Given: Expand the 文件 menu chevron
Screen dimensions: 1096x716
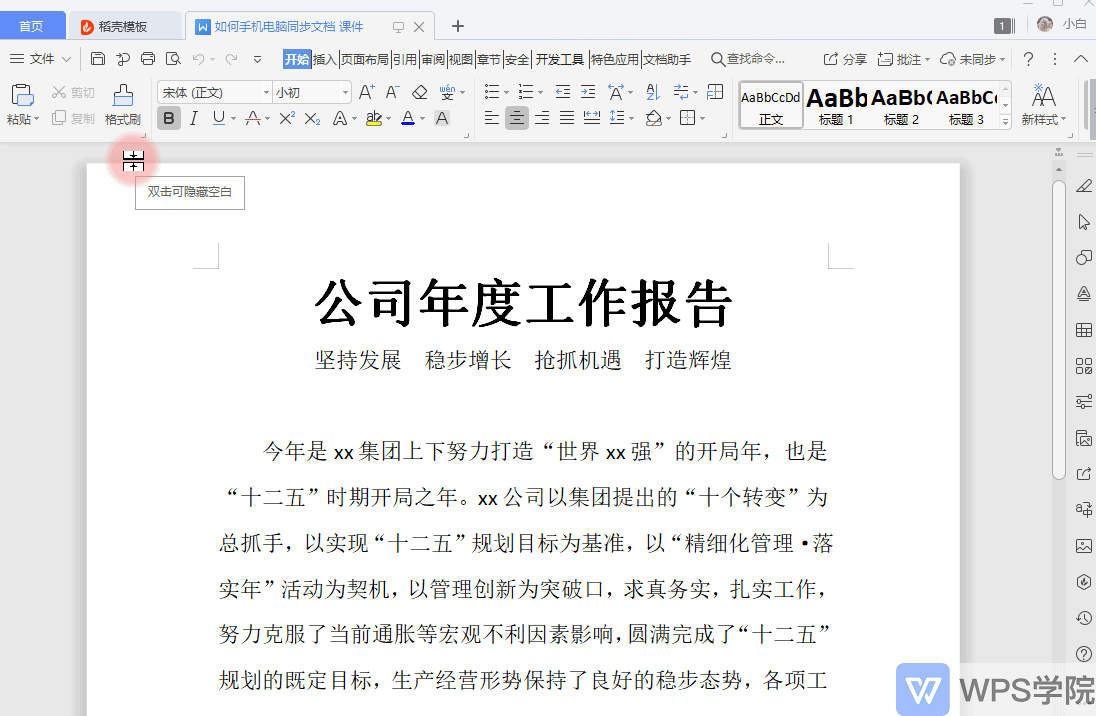Looking at the screenshot, I should tap(66, 59).
